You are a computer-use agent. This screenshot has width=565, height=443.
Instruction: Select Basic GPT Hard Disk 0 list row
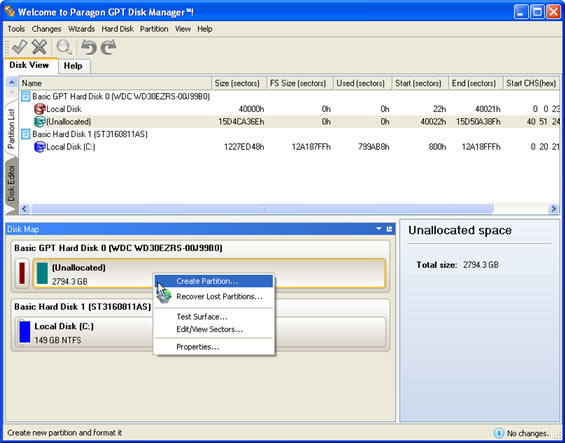pos(290,96)
